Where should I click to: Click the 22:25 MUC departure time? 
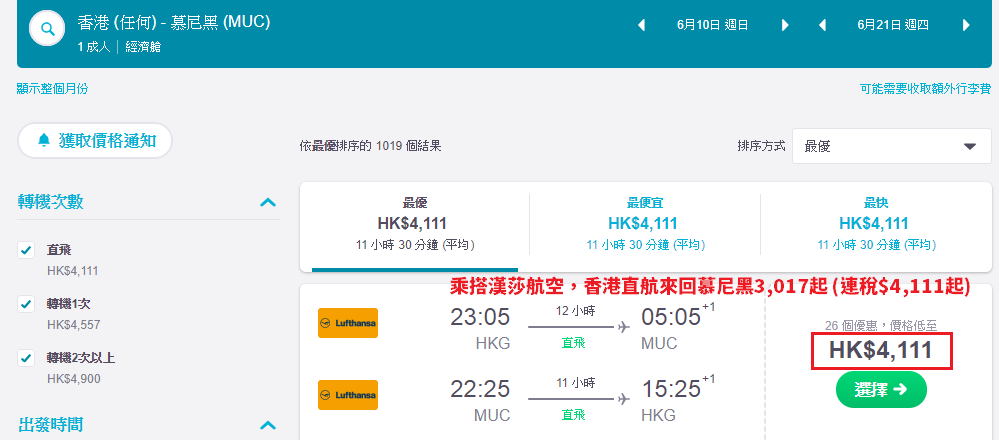pos(480,388)
